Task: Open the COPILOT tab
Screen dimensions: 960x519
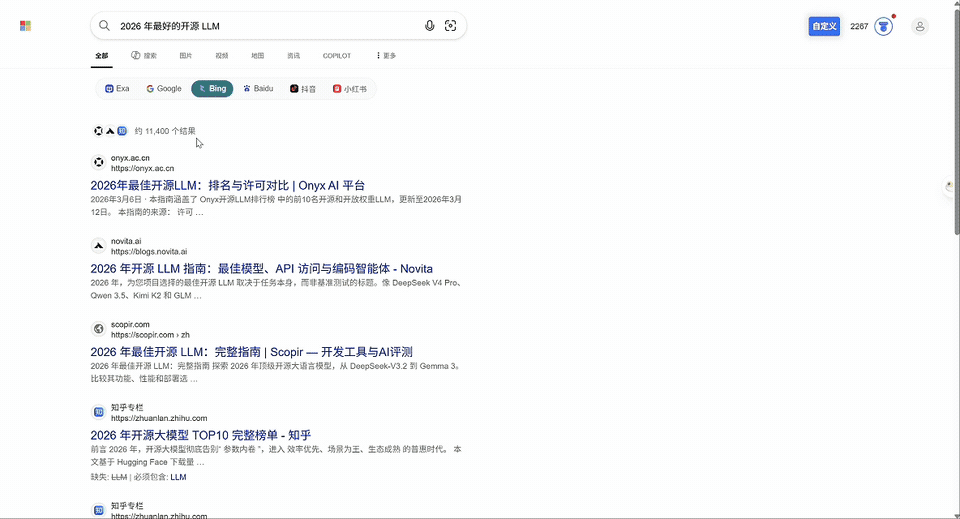Action: (337, 56)
